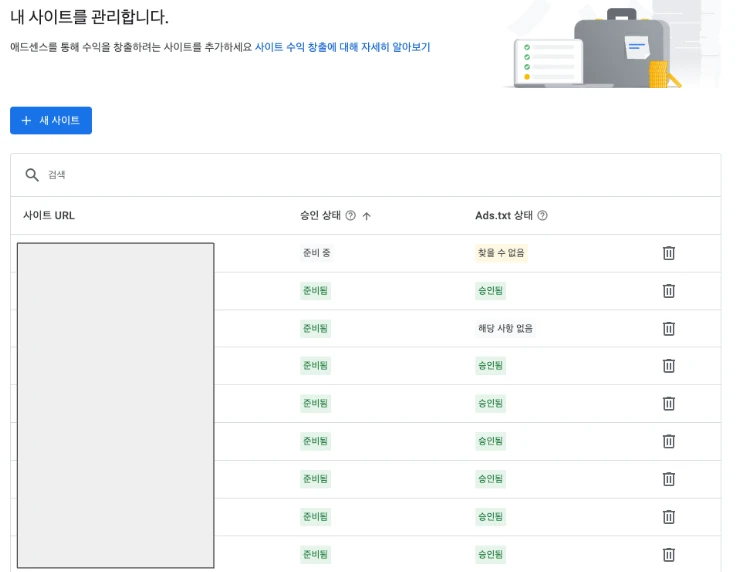This screenshot has height=572, width=738.
Task: Click 준비됨 chip in the 해당 사항 없음 row
Action: (315, 329)
